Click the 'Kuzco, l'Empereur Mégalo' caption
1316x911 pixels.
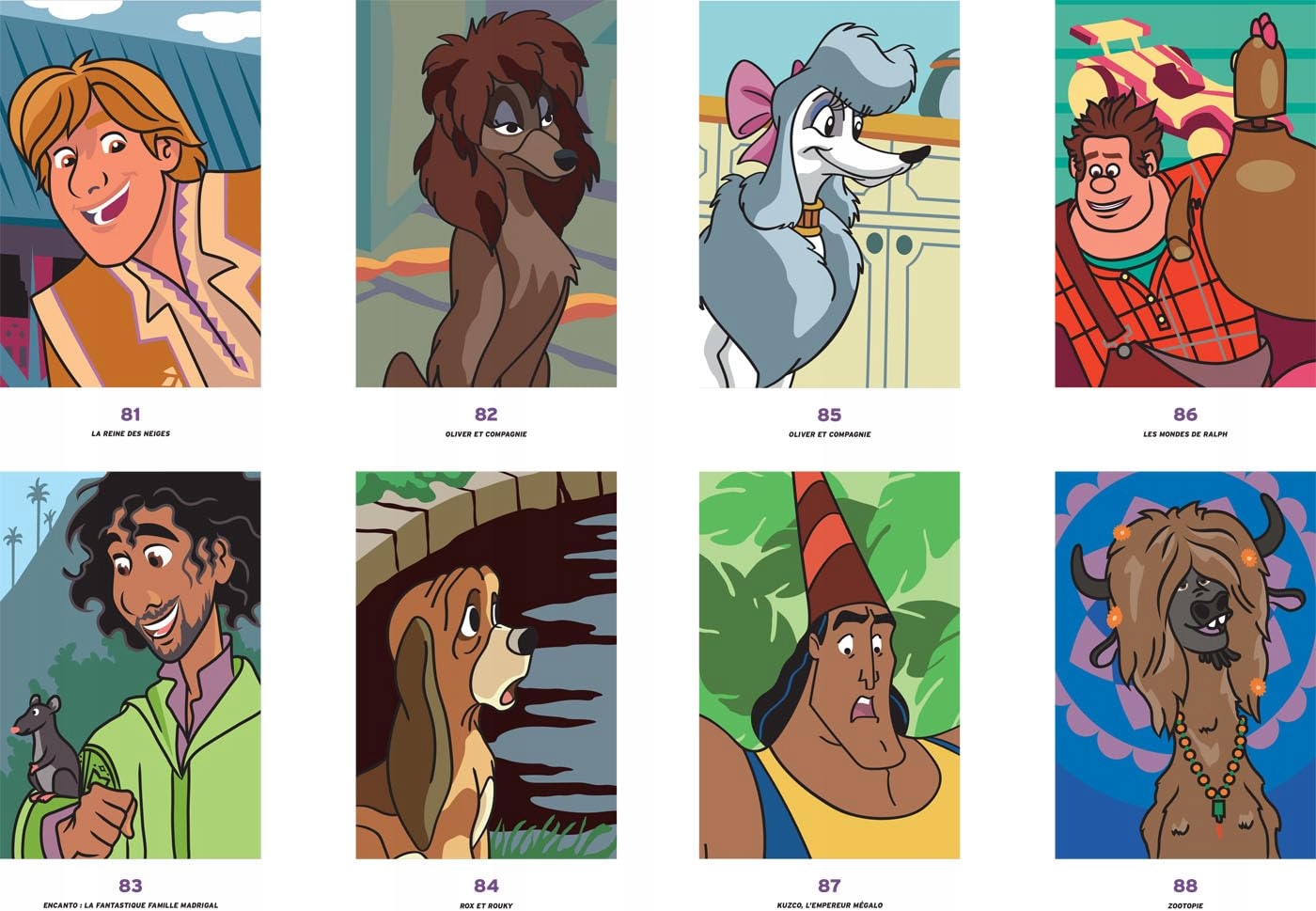pyautogui.click(x=829, y=905)
